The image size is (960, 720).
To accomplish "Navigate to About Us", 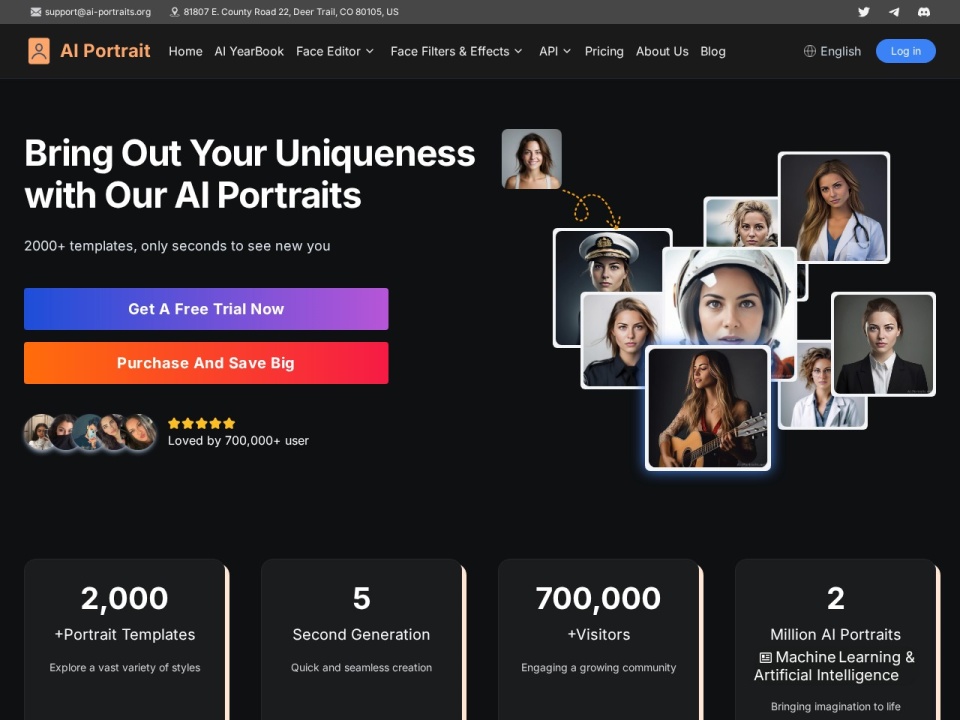I will click(x=662, y=51).
